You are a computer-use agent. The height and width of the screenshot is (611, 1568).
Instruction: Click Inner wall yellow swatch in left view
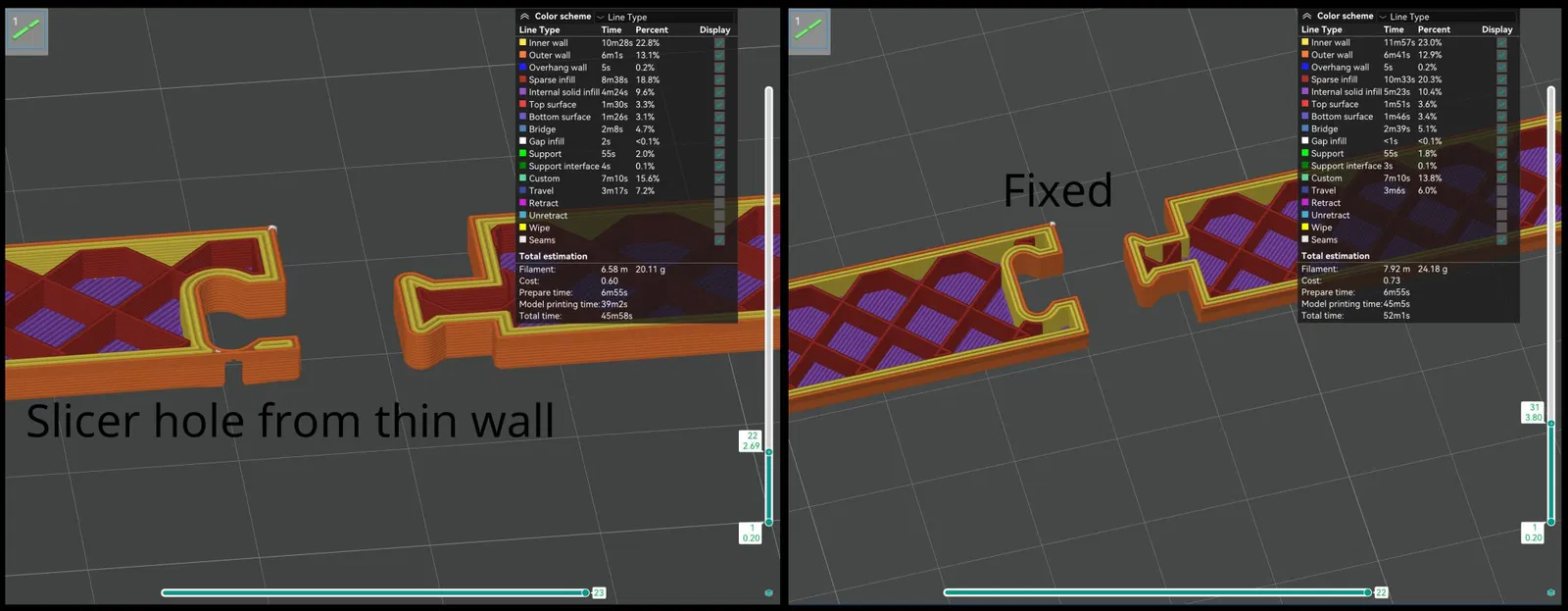(522, 42)
